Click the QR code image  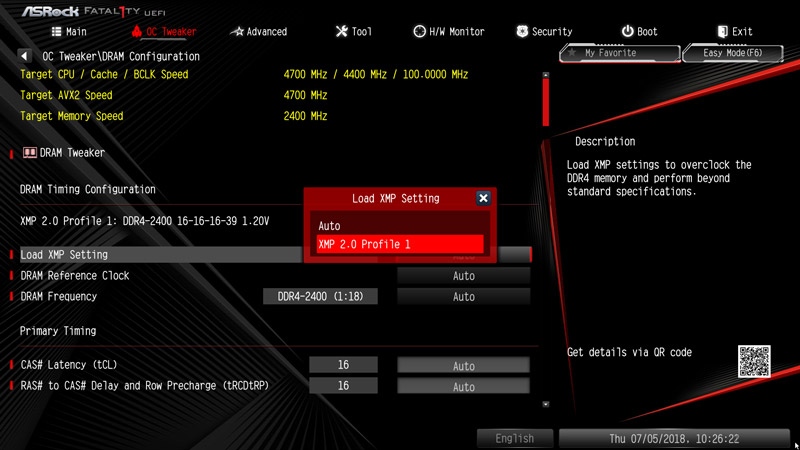754,361
